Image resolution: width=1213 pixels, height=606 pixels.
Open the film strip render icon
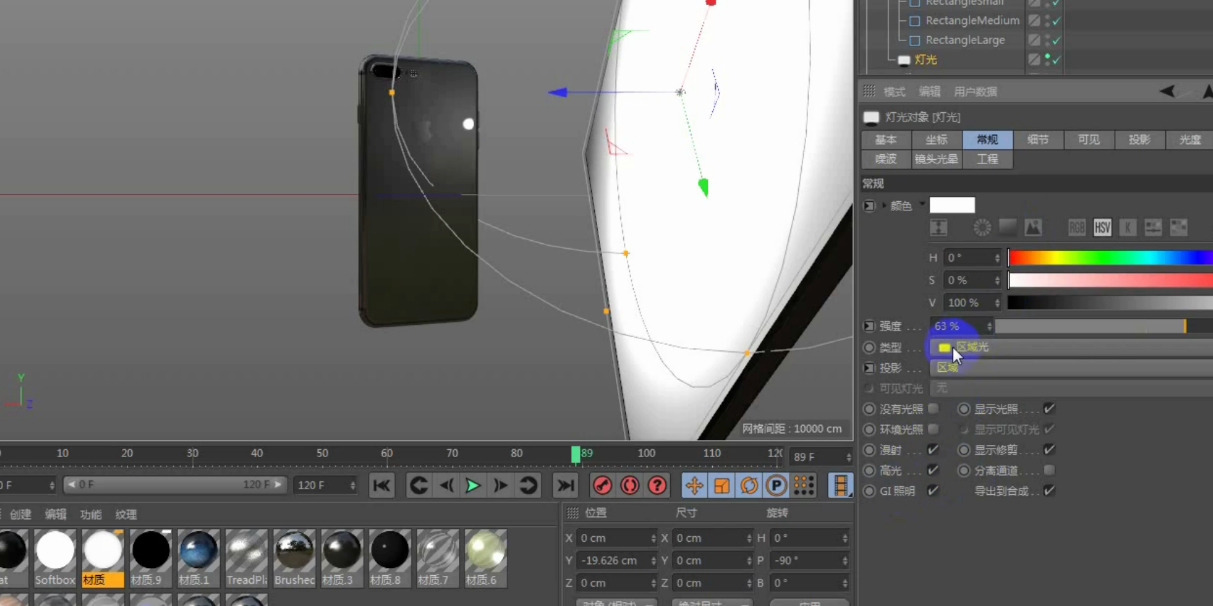tap(841, 485)
